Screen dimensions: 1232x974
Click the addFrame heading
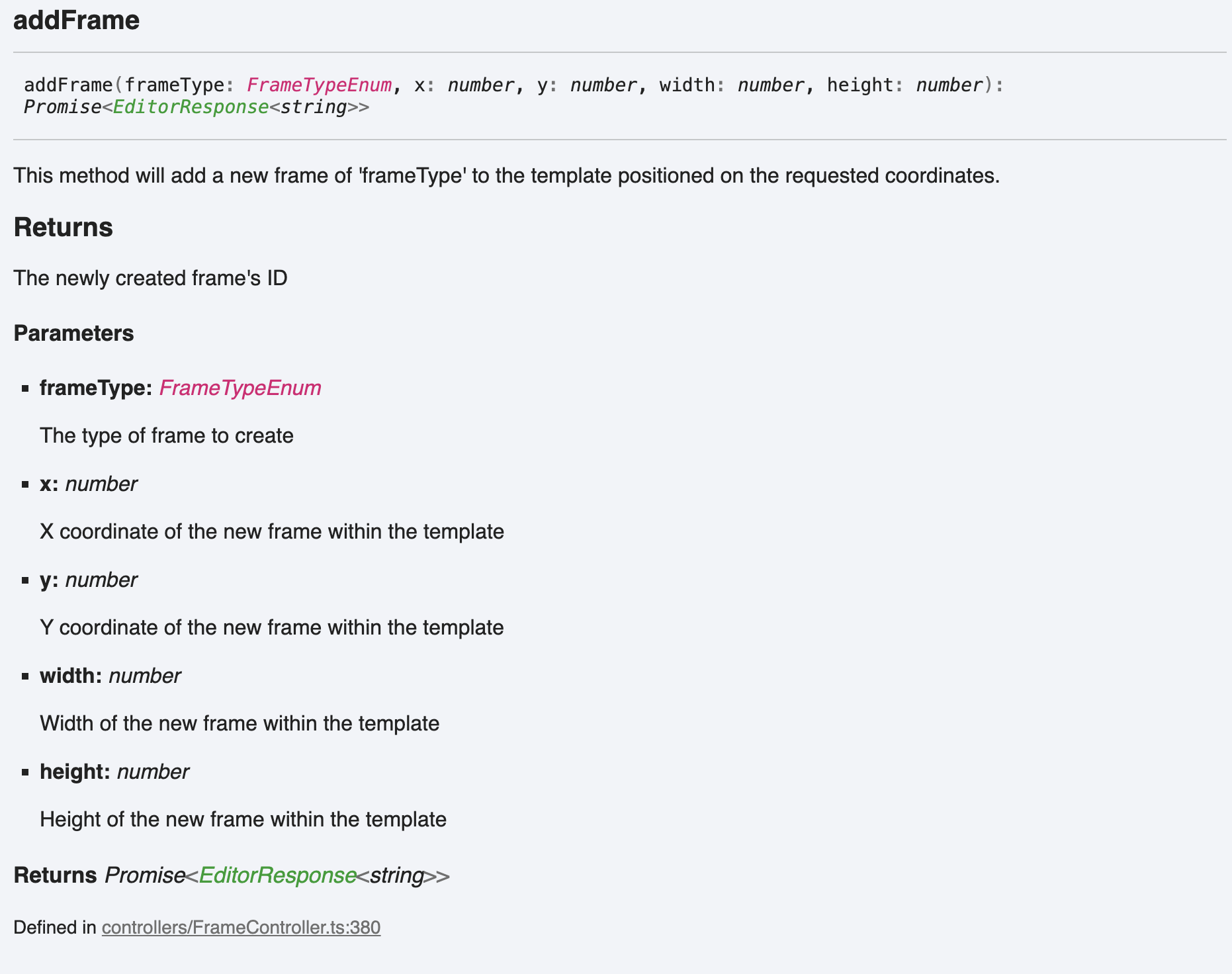pos(77,21)
